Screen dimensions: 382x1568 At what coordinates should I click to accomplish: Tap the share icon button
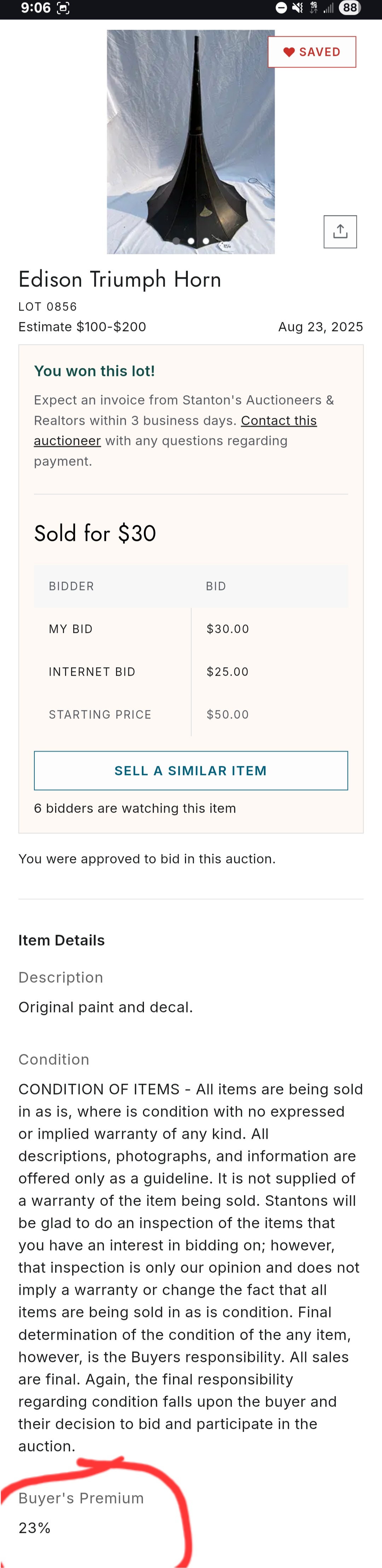(340, 232)
